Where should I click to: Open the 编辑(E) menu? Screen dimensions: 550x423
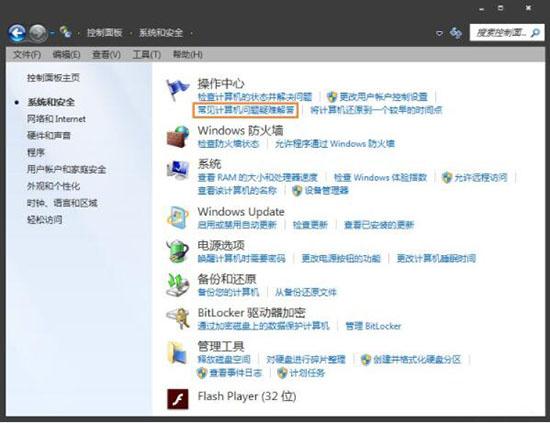66,55
